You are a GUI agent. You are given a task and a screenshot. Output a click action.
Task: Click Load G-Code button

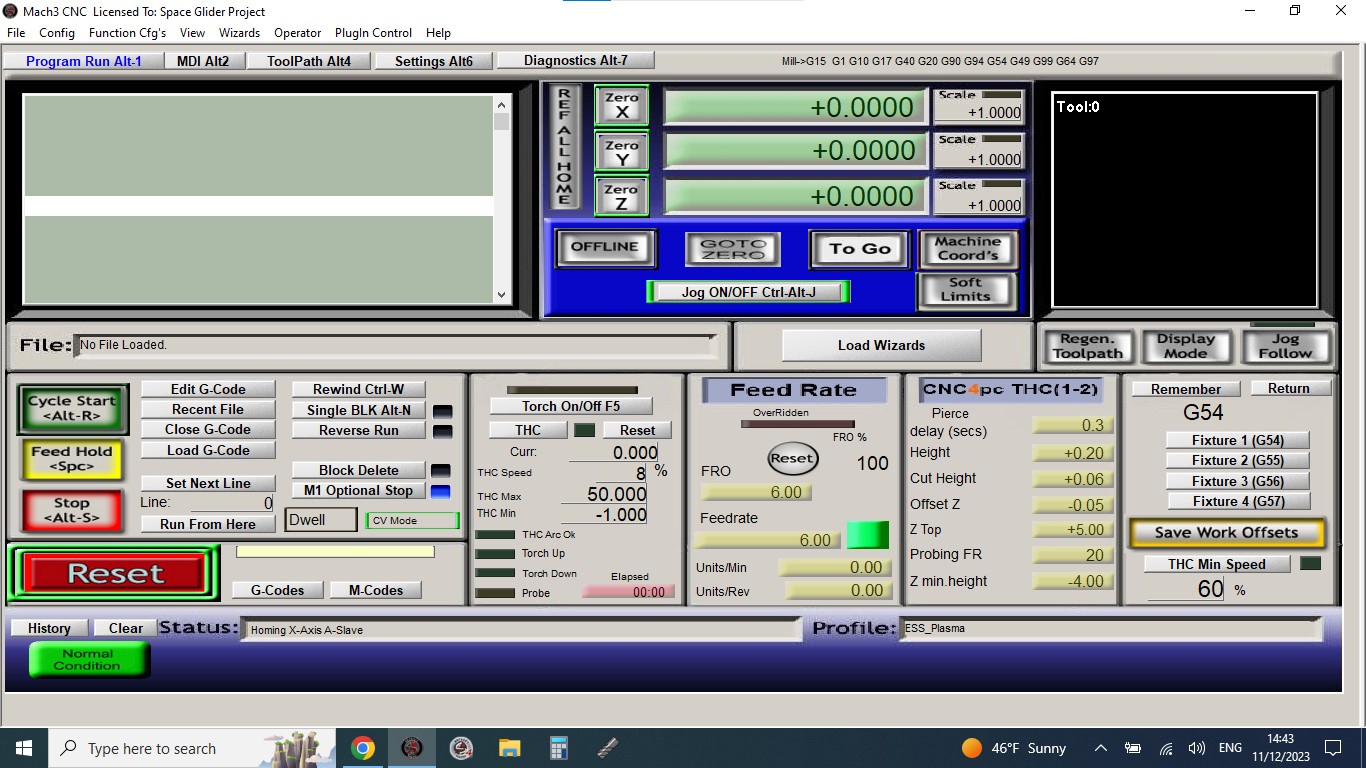208,450
